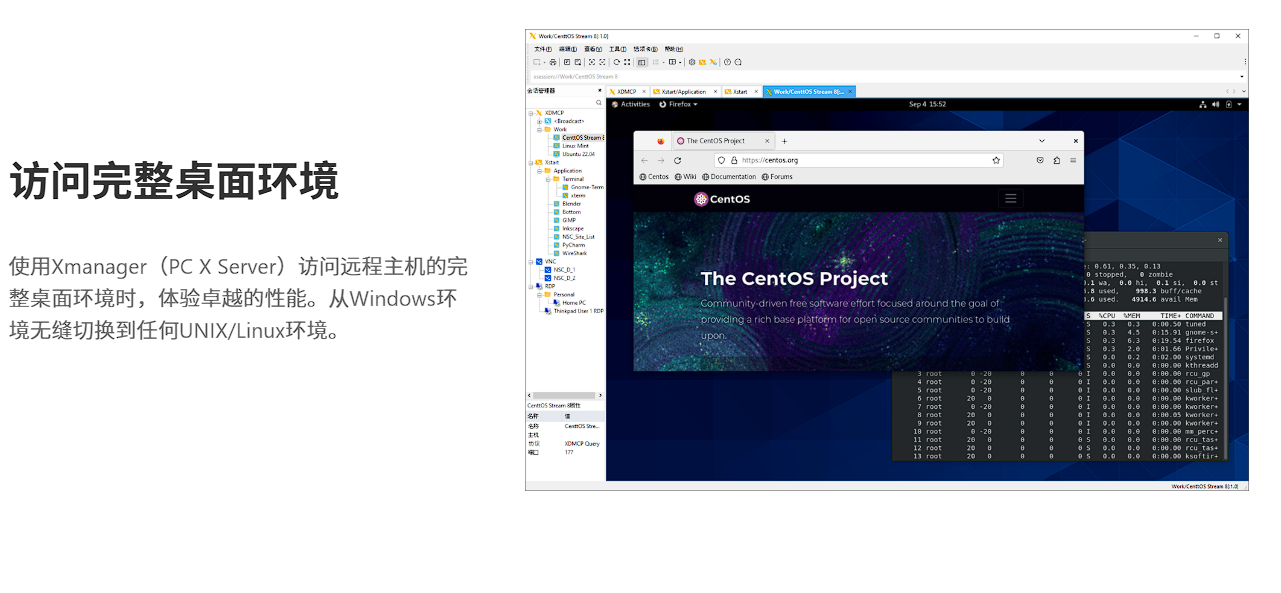
Task: Click the yellow X Xmanager icon in the toolbar
Action: [713, 62]
